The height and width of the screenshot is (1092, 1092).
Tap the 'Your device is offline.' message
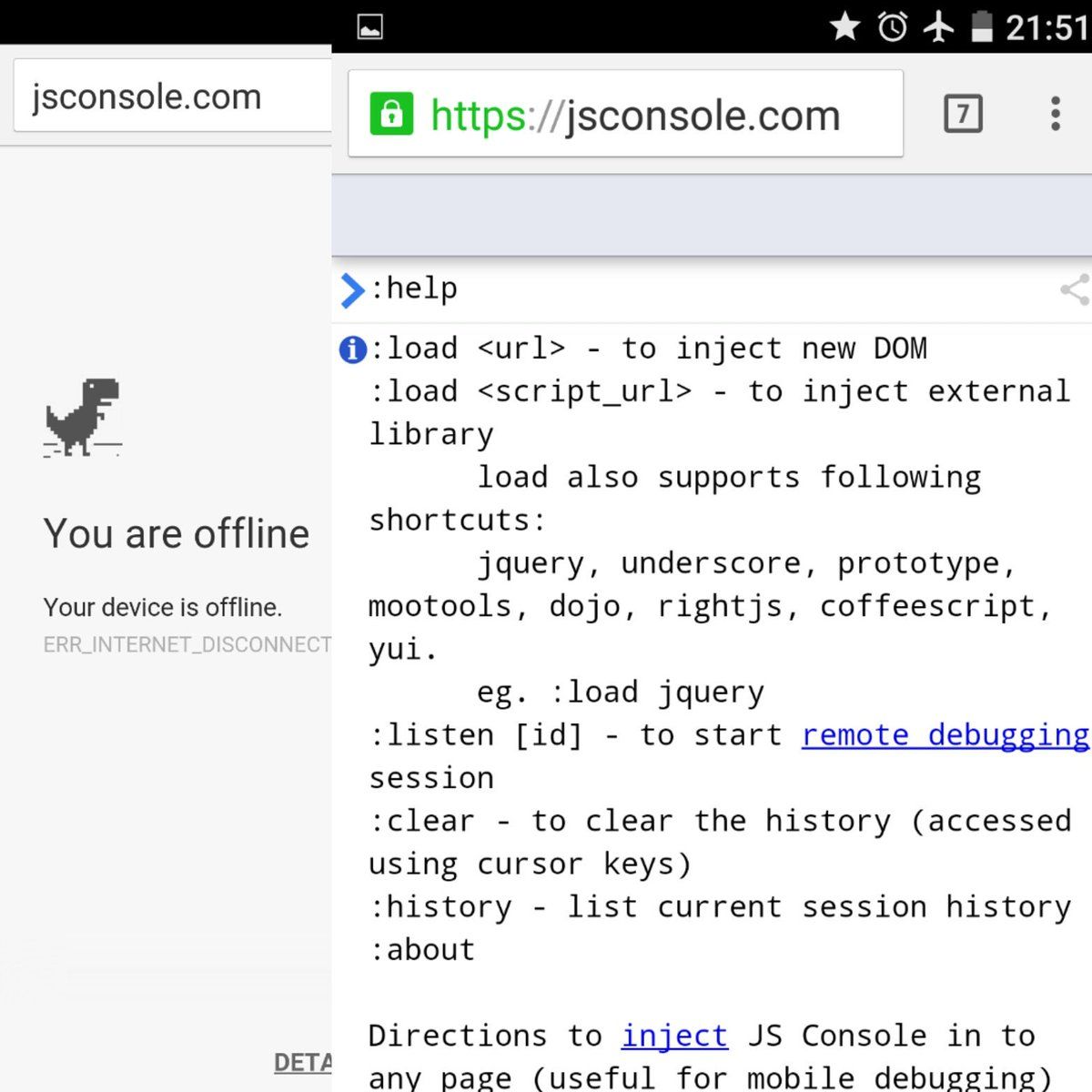click(163, 608)
